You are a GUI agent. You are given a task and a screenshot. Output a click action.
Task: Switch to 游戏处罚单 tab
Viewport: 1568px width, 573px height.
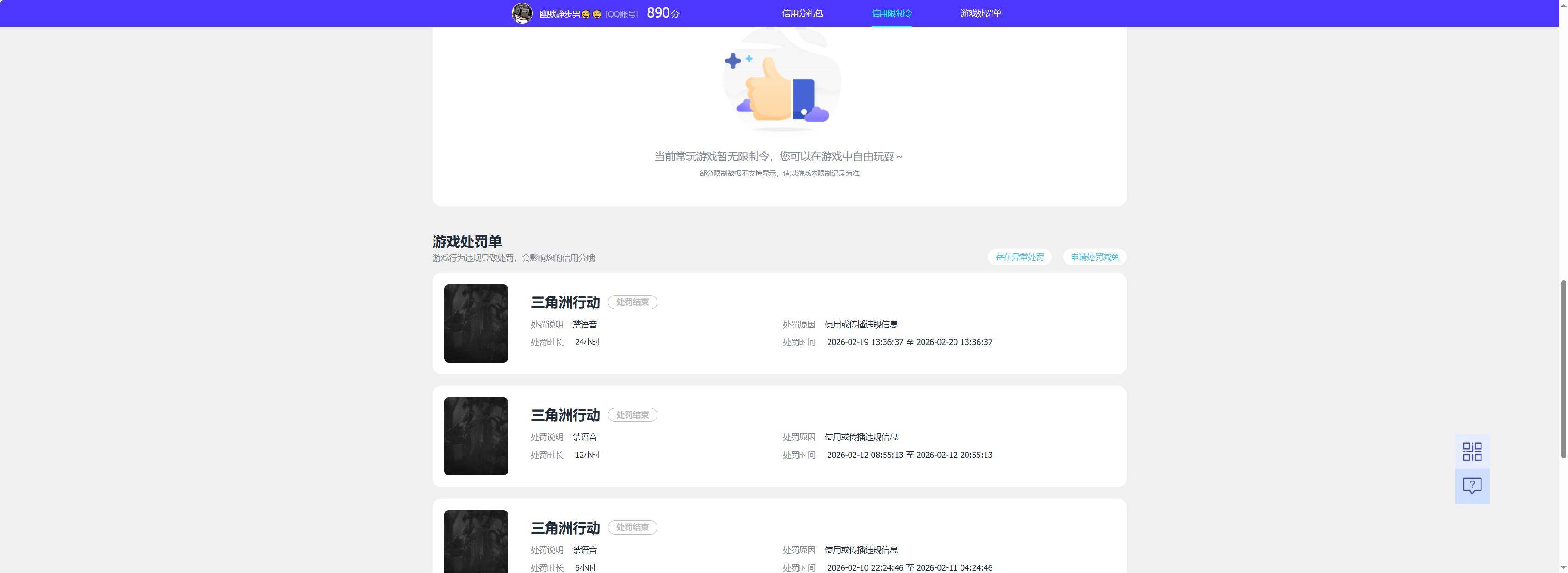coord(980,13)
